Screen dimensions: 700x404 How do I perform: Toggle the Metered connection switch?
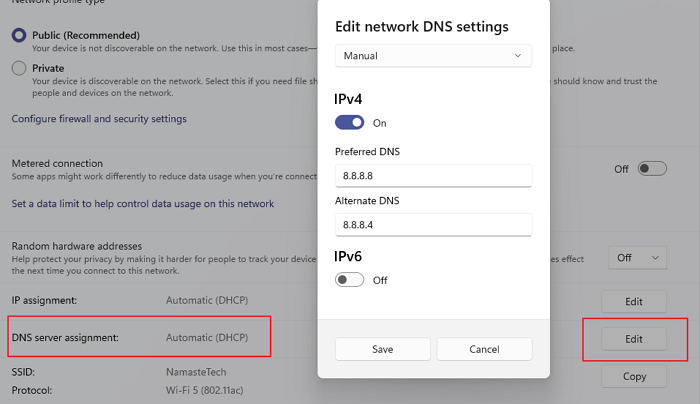click(652, 169)
